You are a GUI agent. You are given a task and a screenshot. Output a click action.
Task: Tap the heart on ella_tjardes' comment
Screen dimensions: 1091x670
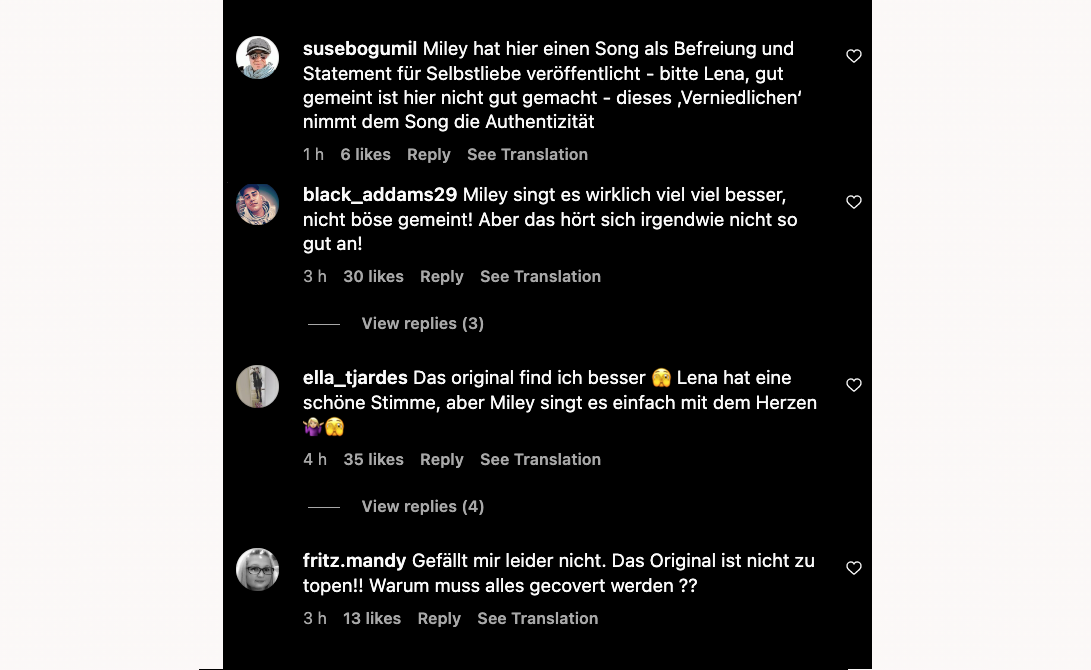tap(854, 385)
